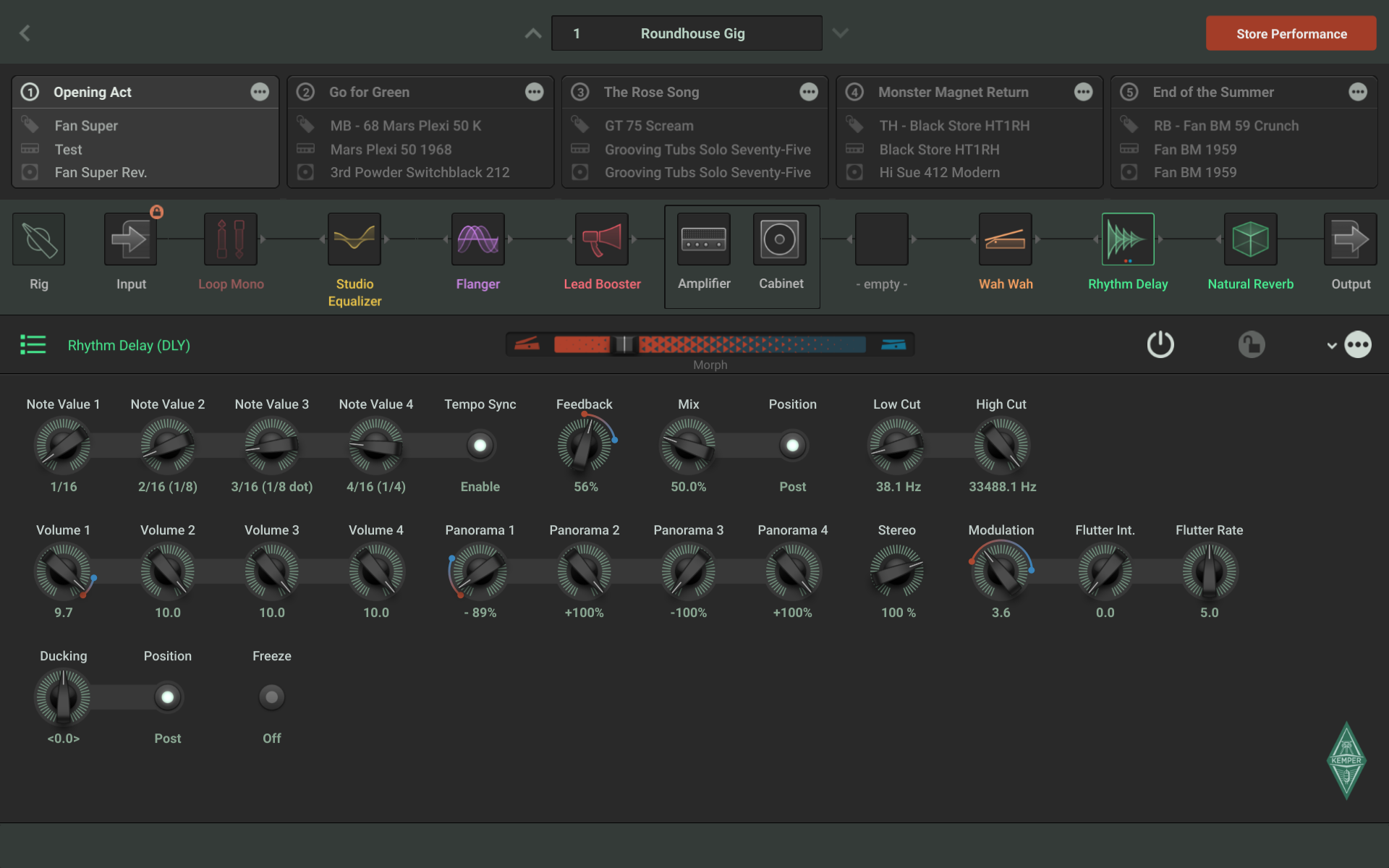Open the Opening Act slot options menu
Image resolution: width=1389 pixels, height=868 pixels.
[x=260, y=92]
